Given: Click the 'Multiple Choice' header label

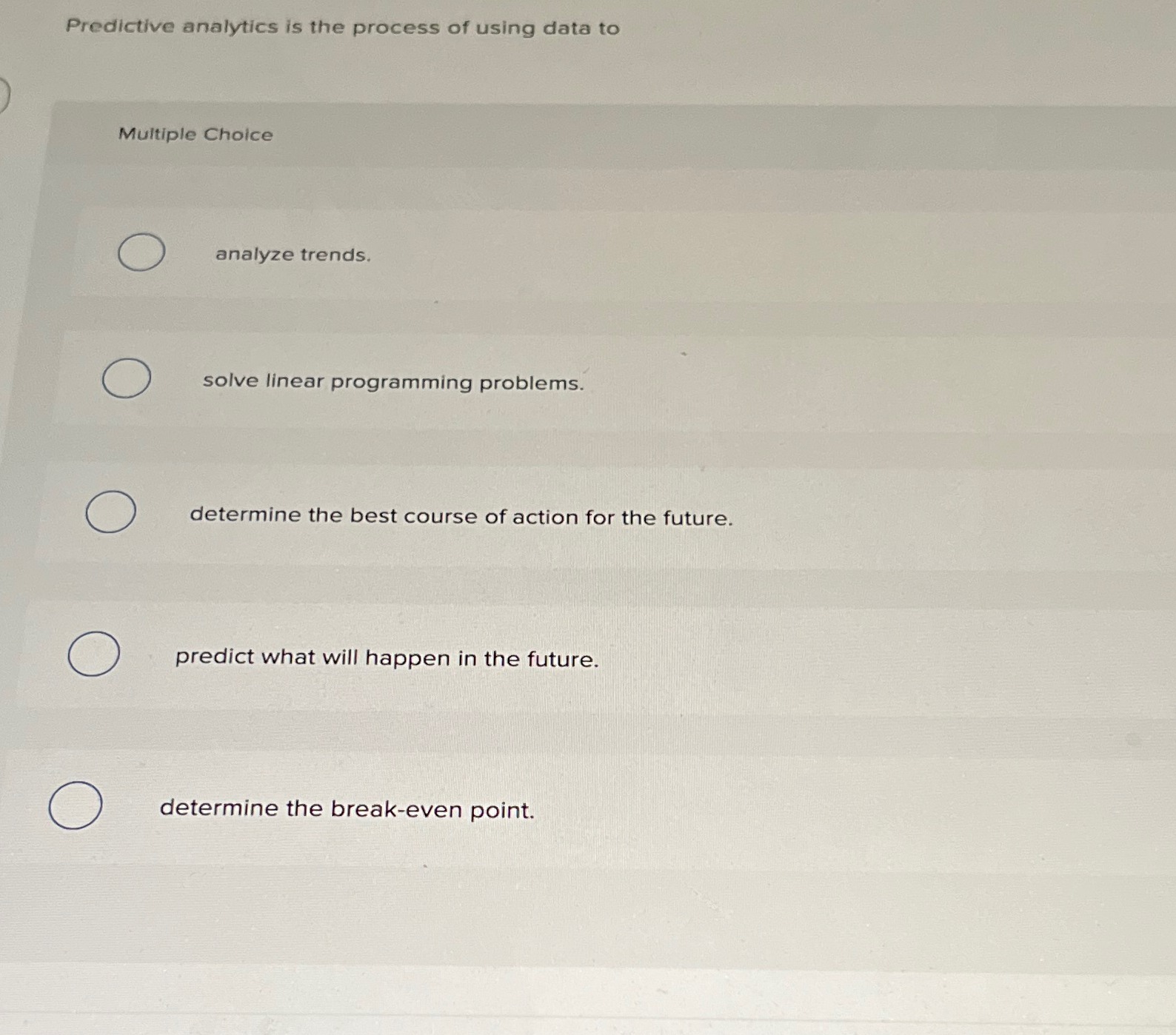Looking at the screenshot, I should (195, 135).
